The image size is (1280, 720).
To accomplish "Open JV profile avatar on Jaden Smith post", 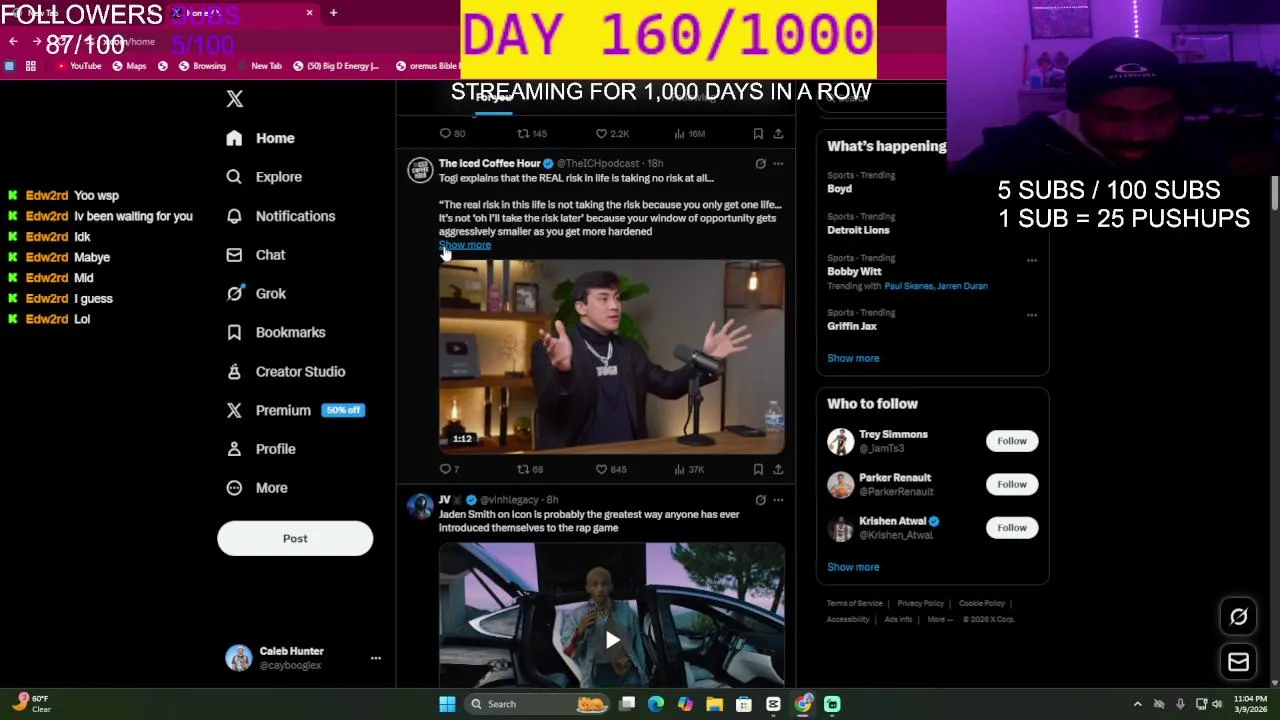I will (420, 506).
